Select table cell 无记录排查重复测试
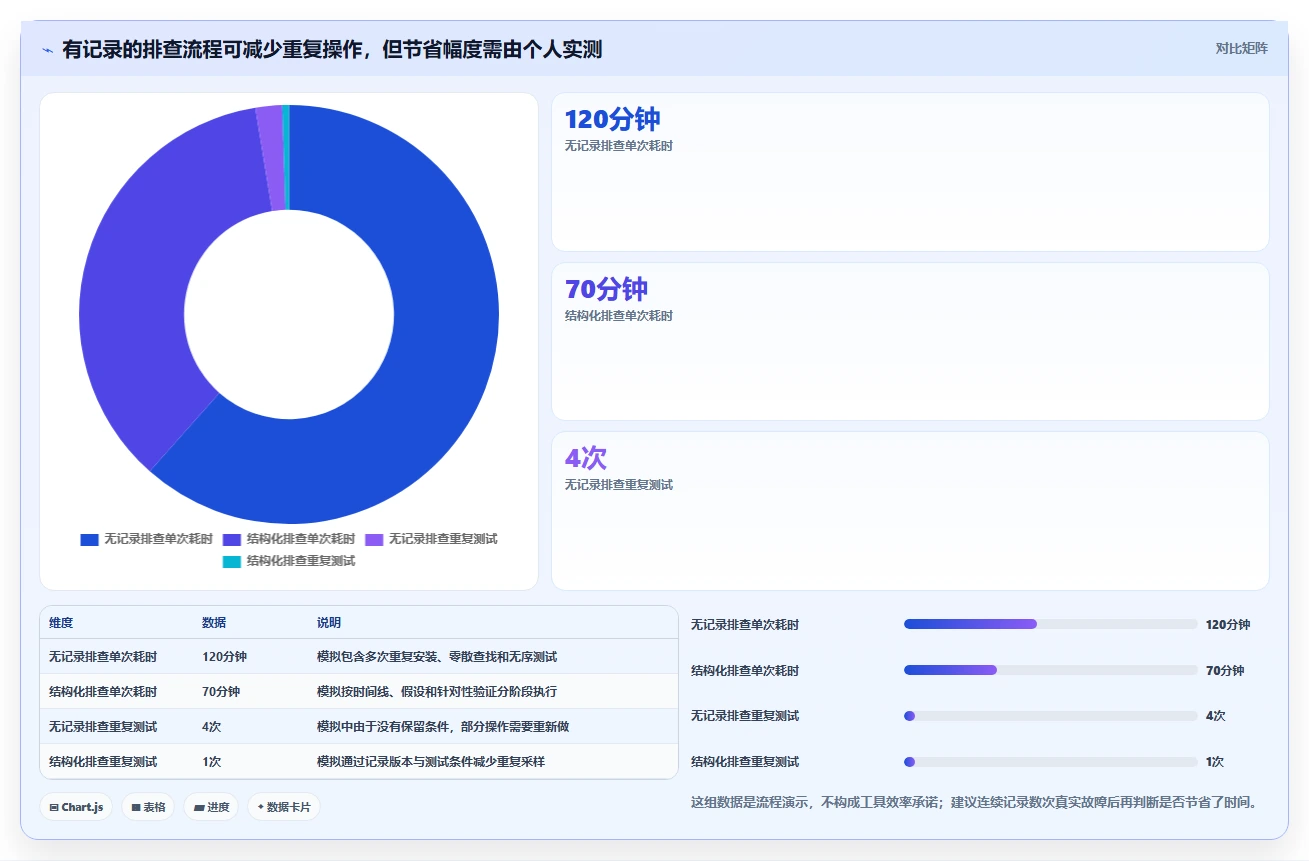 point(103,727)
